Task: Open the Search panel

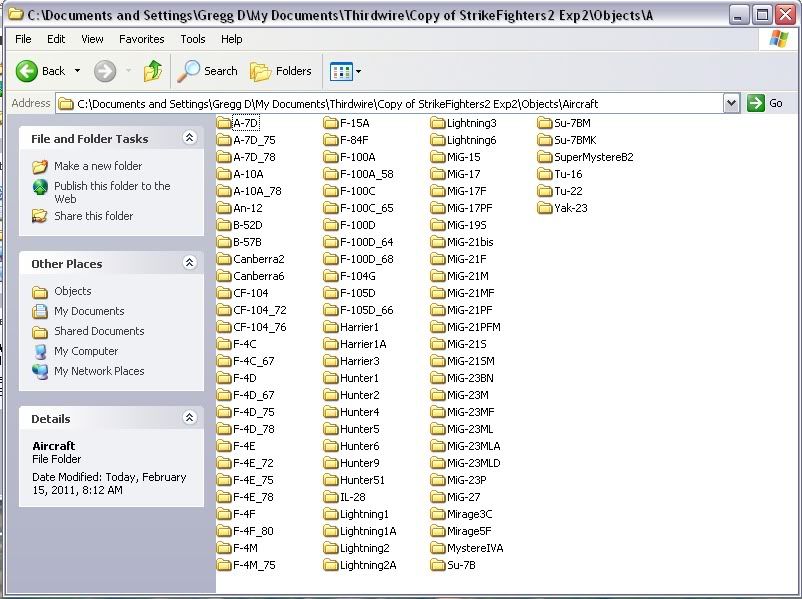Action: (208, 71)
